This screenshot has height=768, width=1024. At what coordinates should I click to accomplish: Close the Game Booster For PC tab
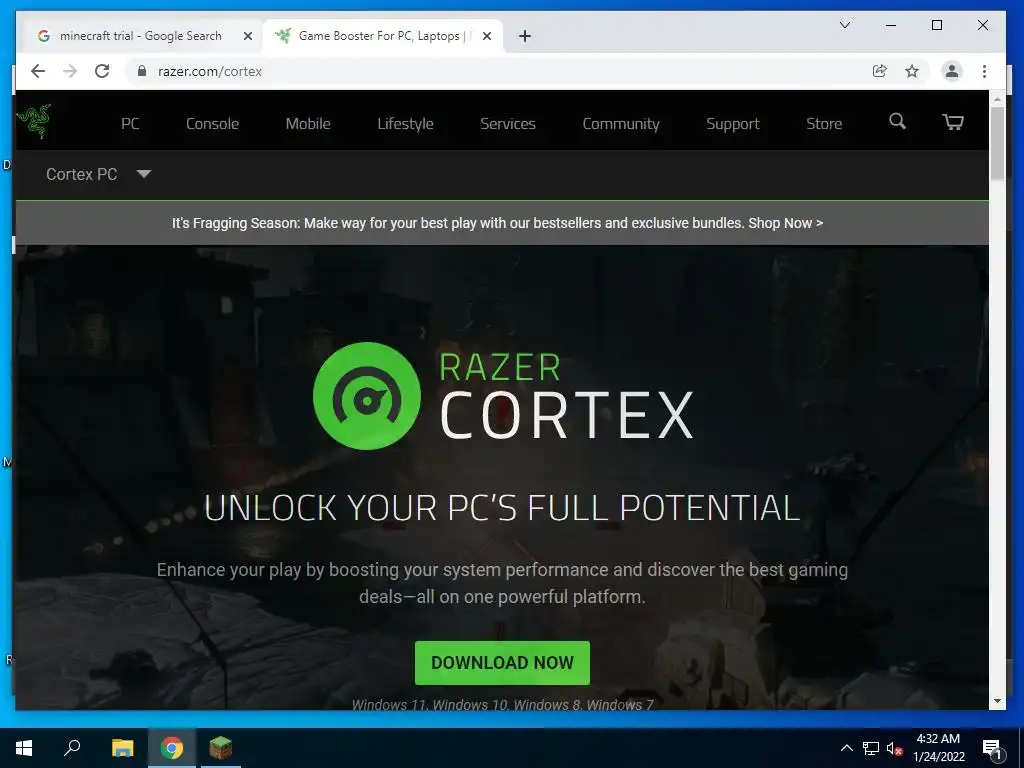pos(487,36)
